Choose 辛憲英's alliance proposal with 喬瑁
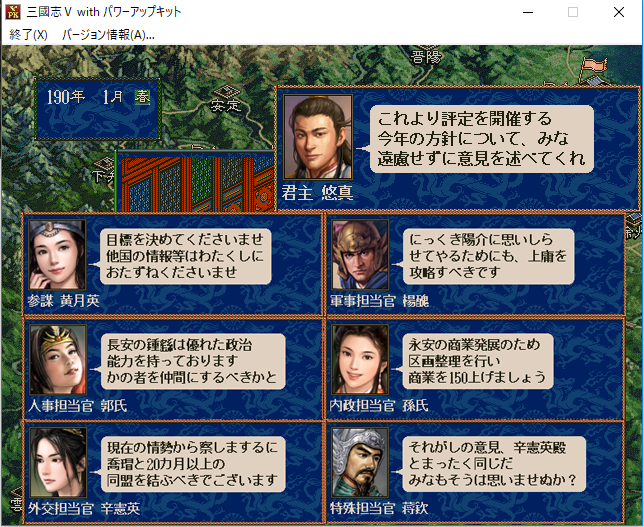Image resolution: width=644 pixels, height=527 pixels. 193,464
